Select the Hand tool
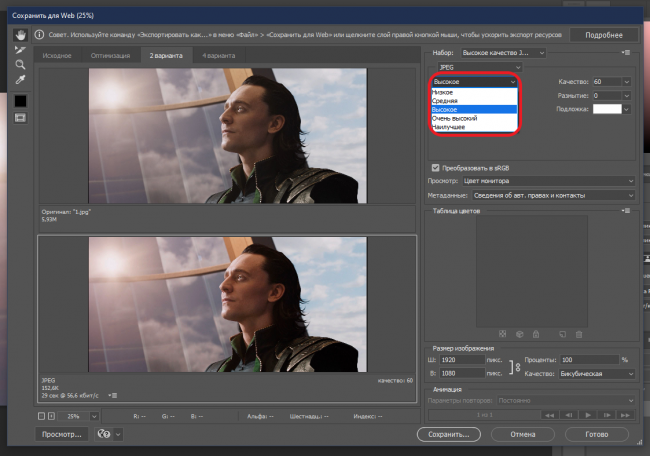The width and height of the screenshot is (650, 456). pyautogui.click(x=20, y=35)
